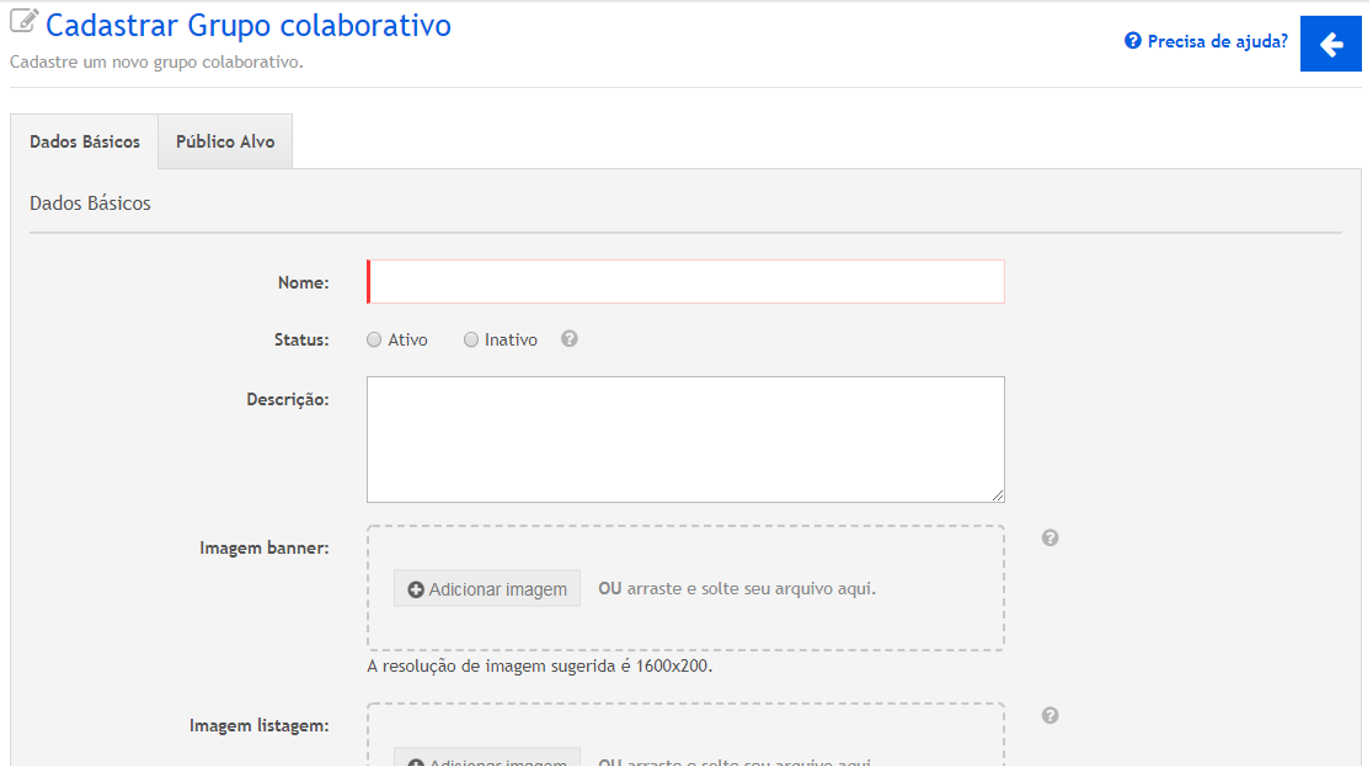Click the resize handle of the Descrição box
Viewport: 1369px width, 766px height.
pyautogui.click(x=997, y=495)
